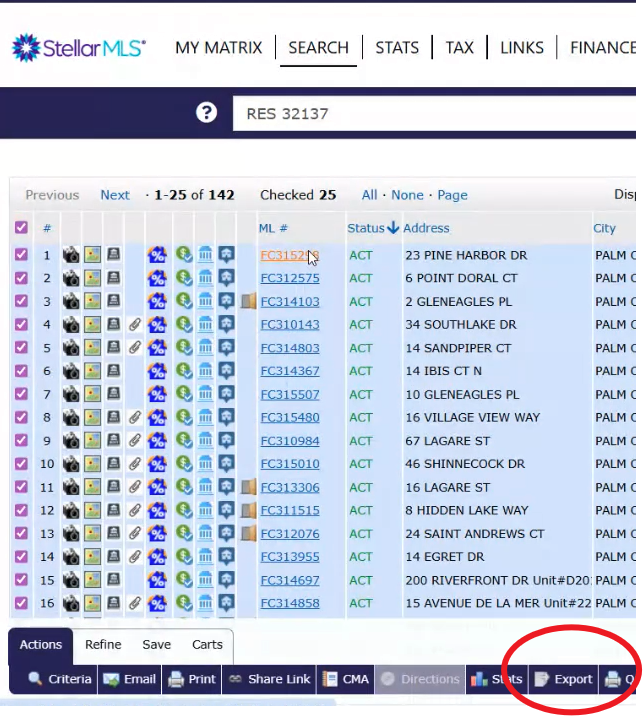The image size is (643, 716).
Task: Click the blue map pin house icon in row 7
Action: (x=227, y=394)
